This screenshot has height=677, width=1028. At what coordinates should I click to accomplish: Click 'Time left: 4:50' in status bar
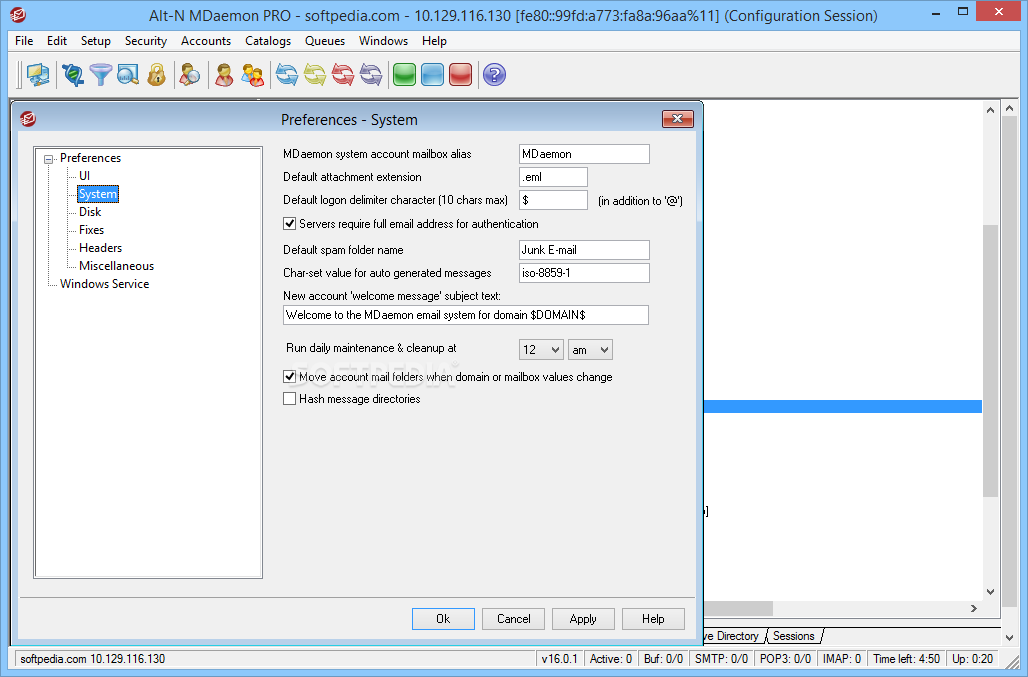coord(906,659)
